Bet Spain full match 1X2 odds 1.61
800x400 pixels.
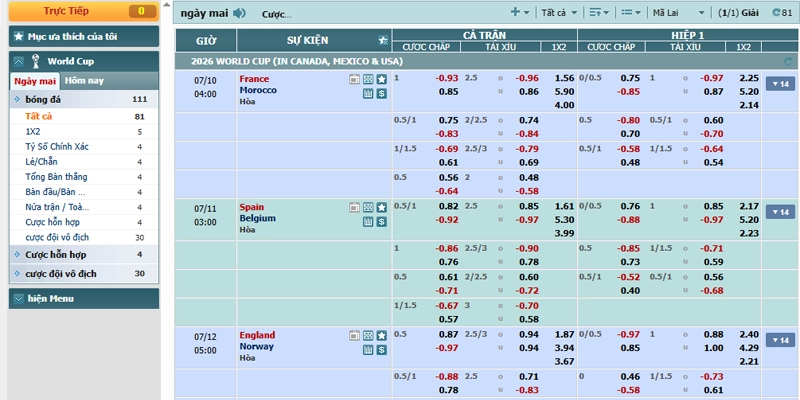coord(565,207)
